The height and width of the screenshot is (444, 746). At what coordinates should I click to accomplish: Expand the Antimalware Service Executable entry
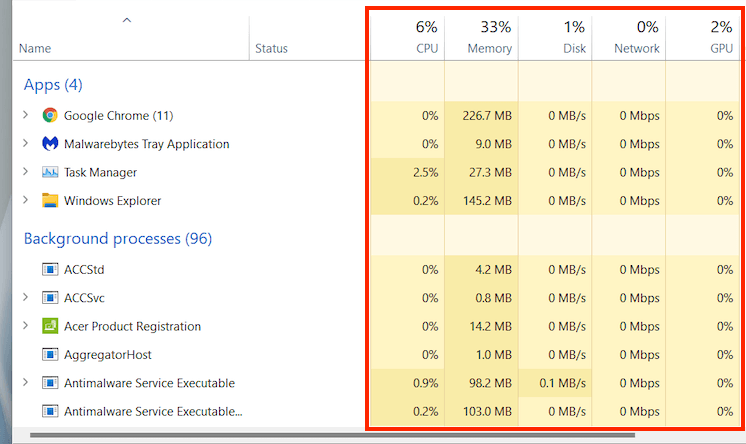(x=26, y=382)
